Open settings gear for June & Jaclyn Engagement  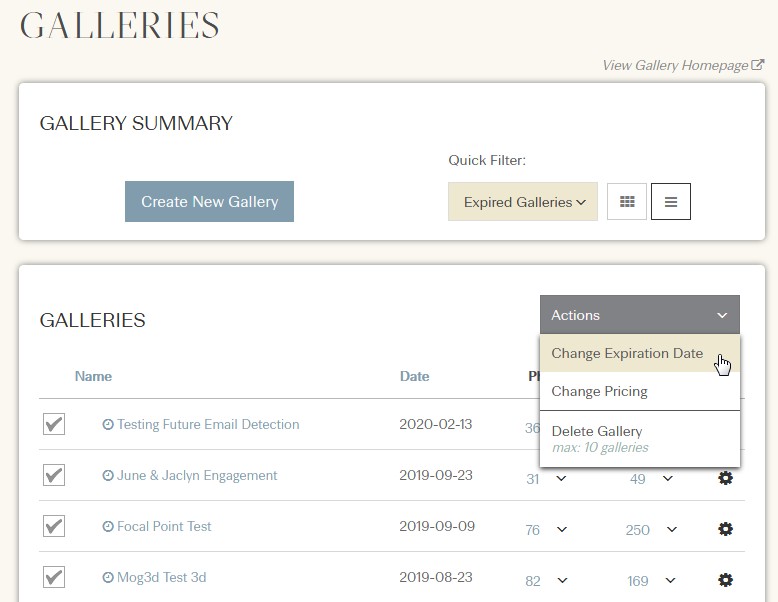pyautogui.click(x=725, y=478)
